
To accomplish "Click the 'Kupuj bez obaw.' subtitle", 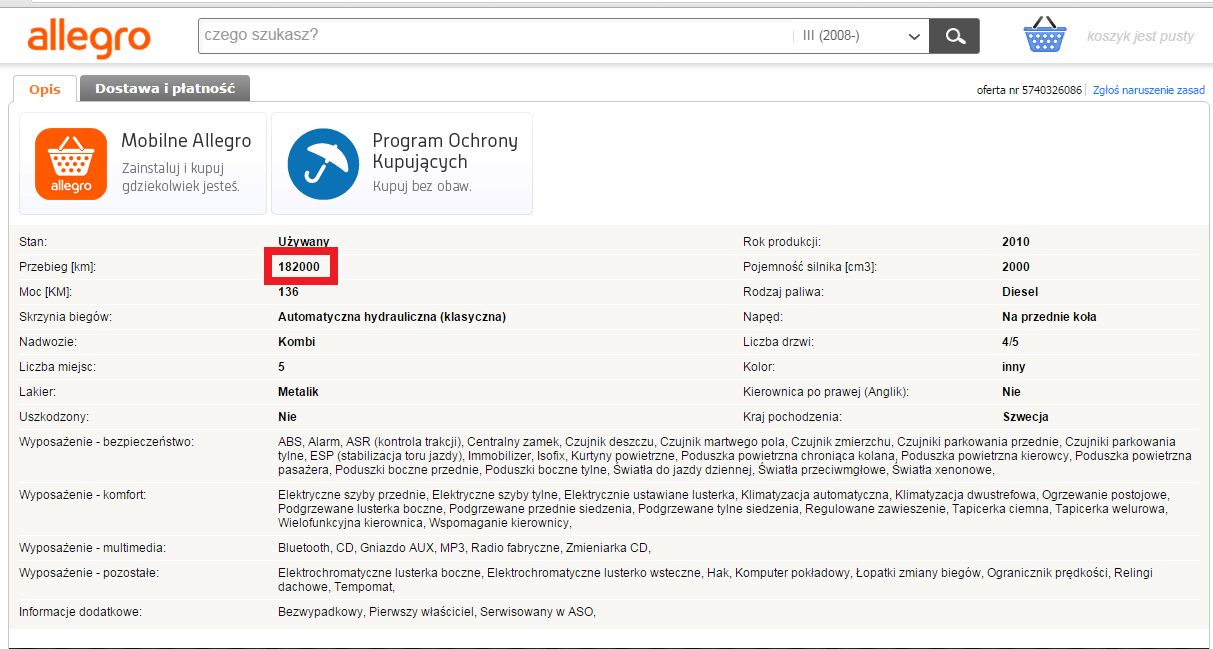I will tap(422, 186).
